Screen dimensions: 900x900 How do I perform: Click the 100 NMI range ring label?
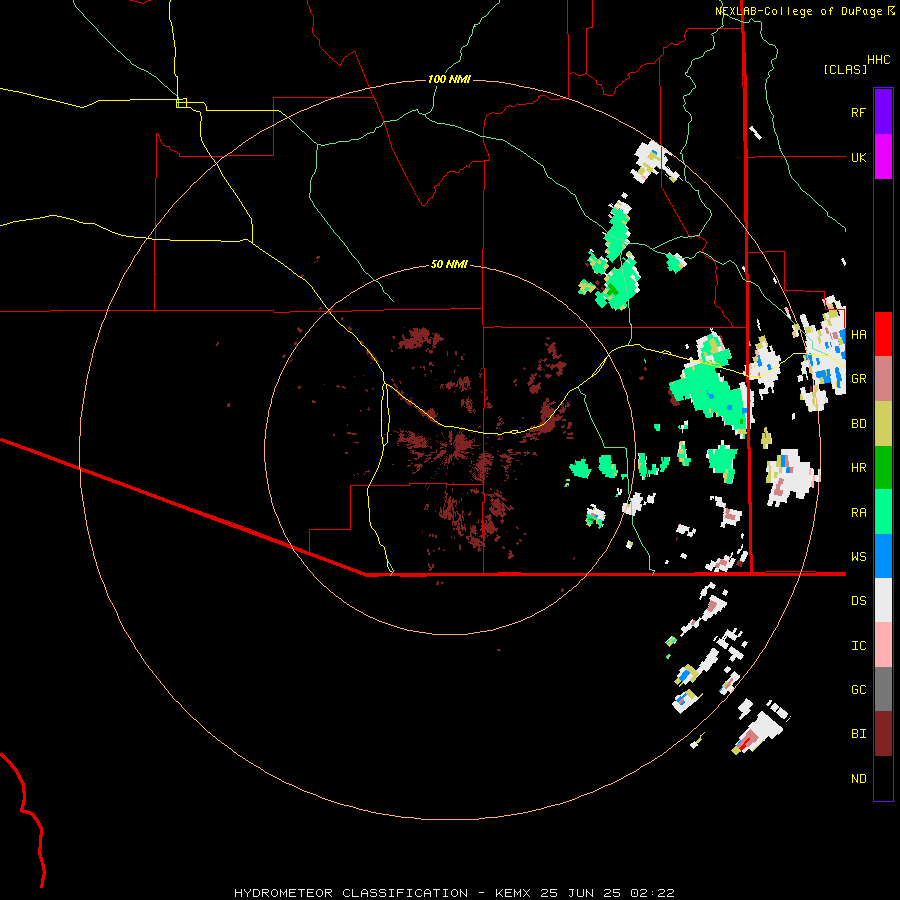pos(449,79)
